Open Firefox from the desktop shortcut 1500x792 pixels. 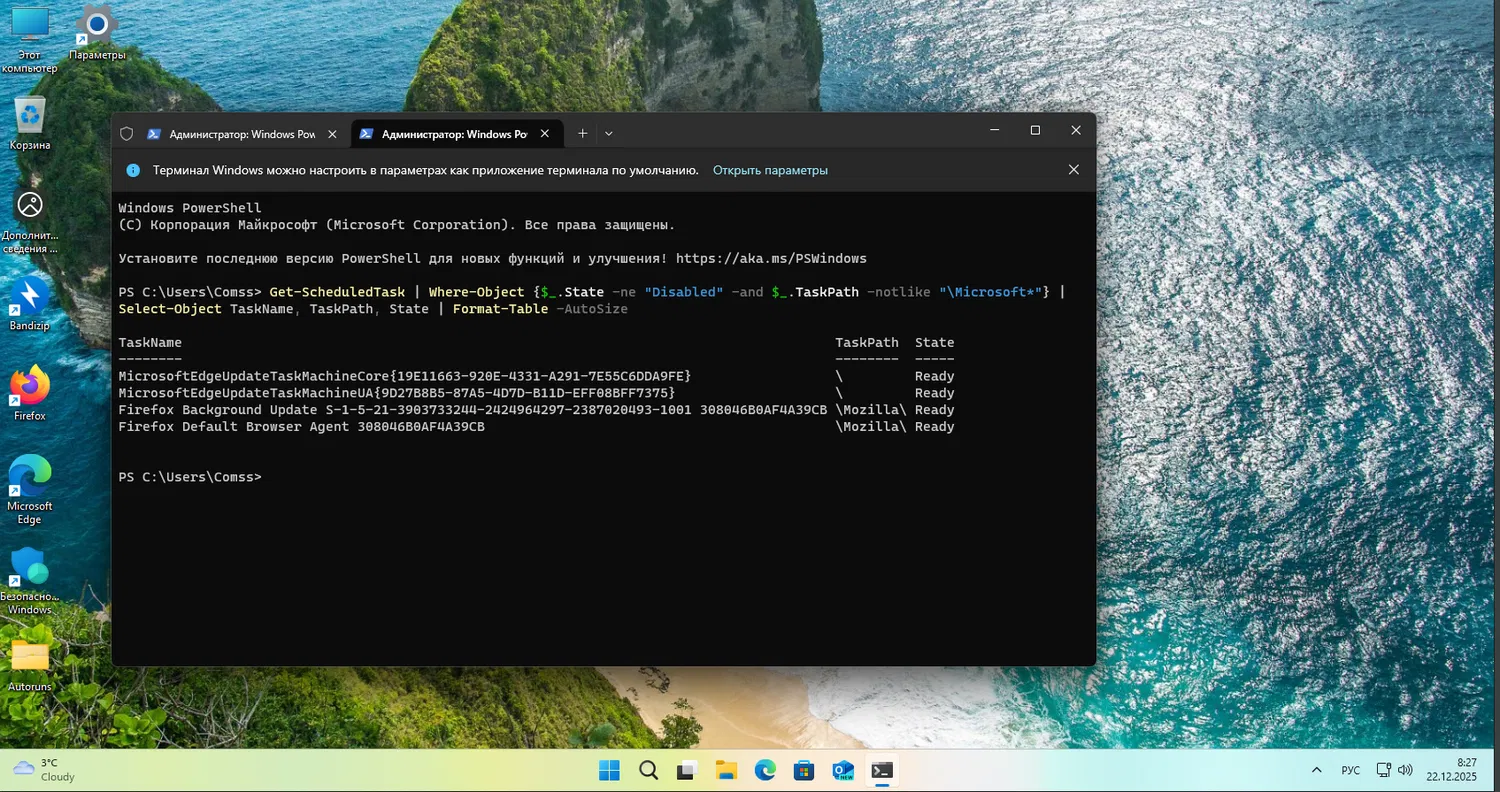click(30, 388)
